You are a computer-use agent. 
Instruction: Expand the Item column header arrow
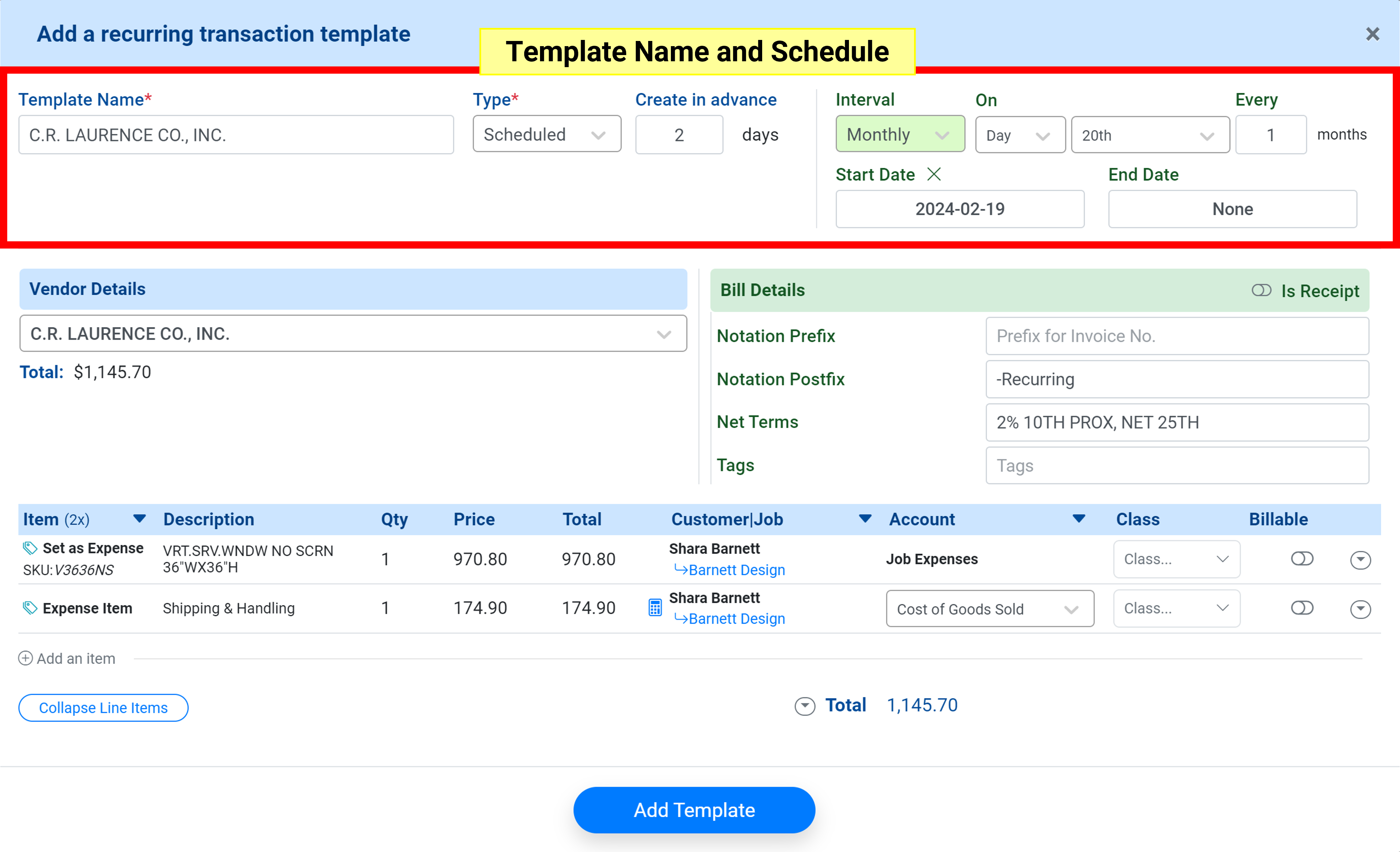pyautogui.click(x=139, y=518)
